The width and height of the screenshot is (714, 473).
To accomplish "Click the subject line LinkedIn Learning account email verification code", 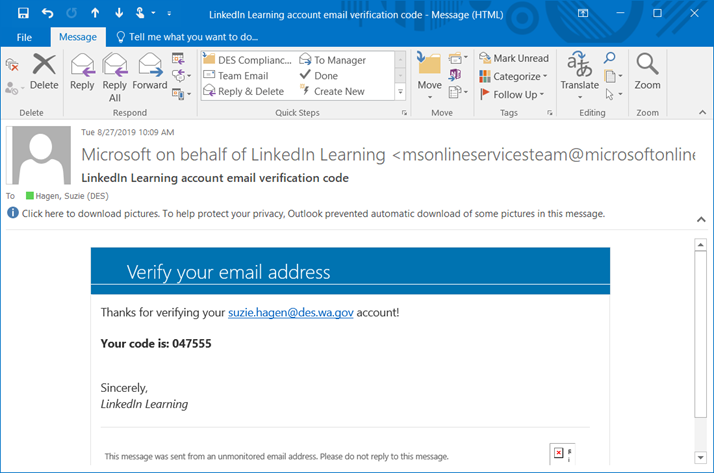I will click(215, 178).
